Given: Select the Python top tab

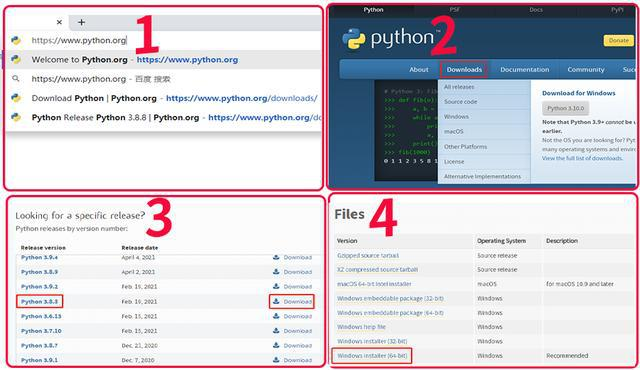Looking at the screenshot, I should (373, 10).
